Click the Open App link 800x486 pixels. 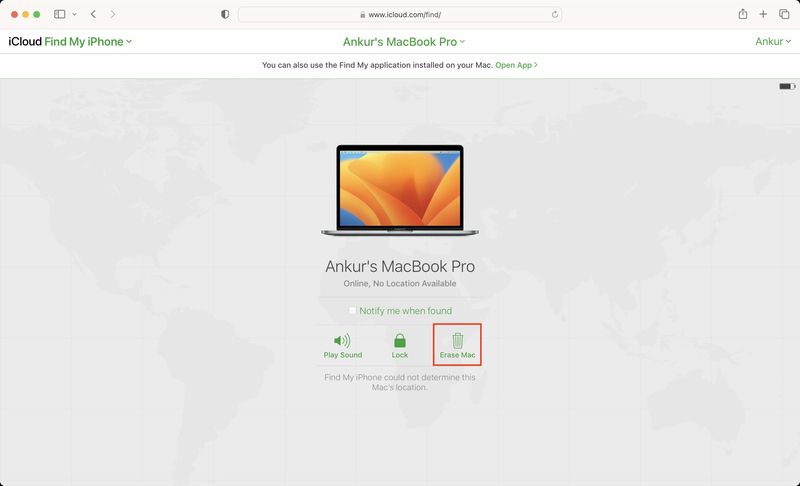tap(516, 65)
